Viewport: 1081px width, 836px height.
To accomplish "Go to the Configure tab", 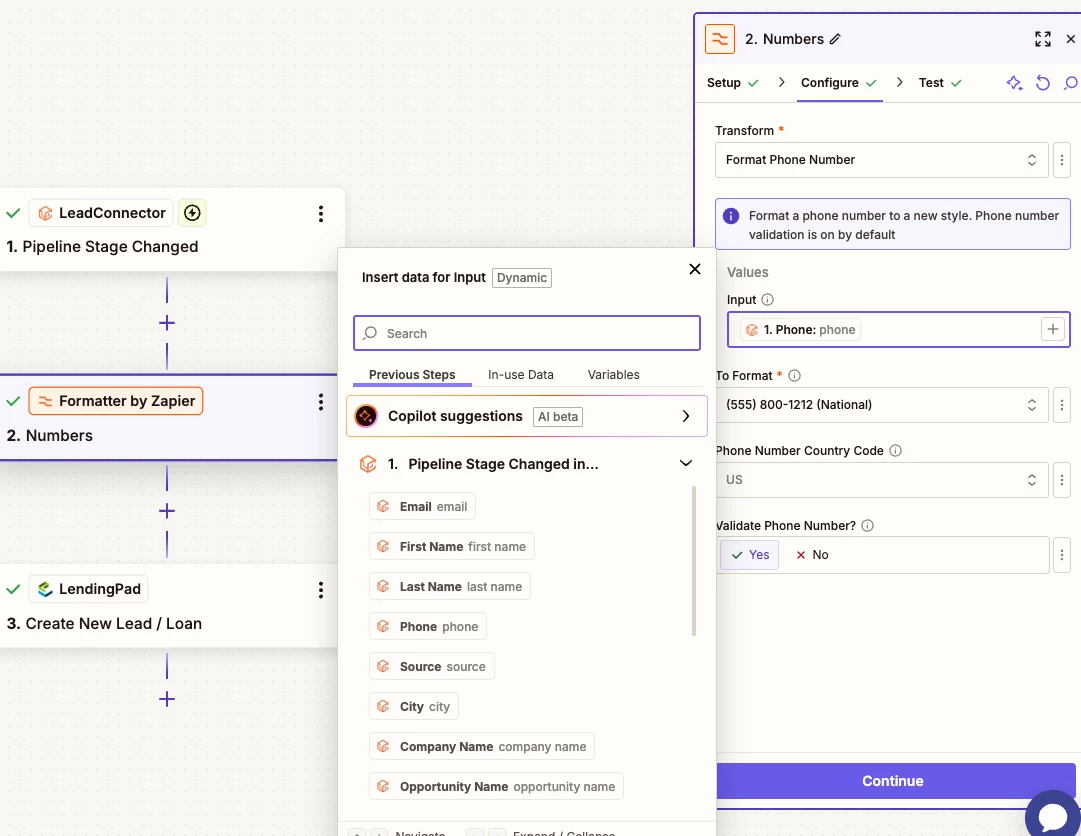I will click(x=838, y=83).
